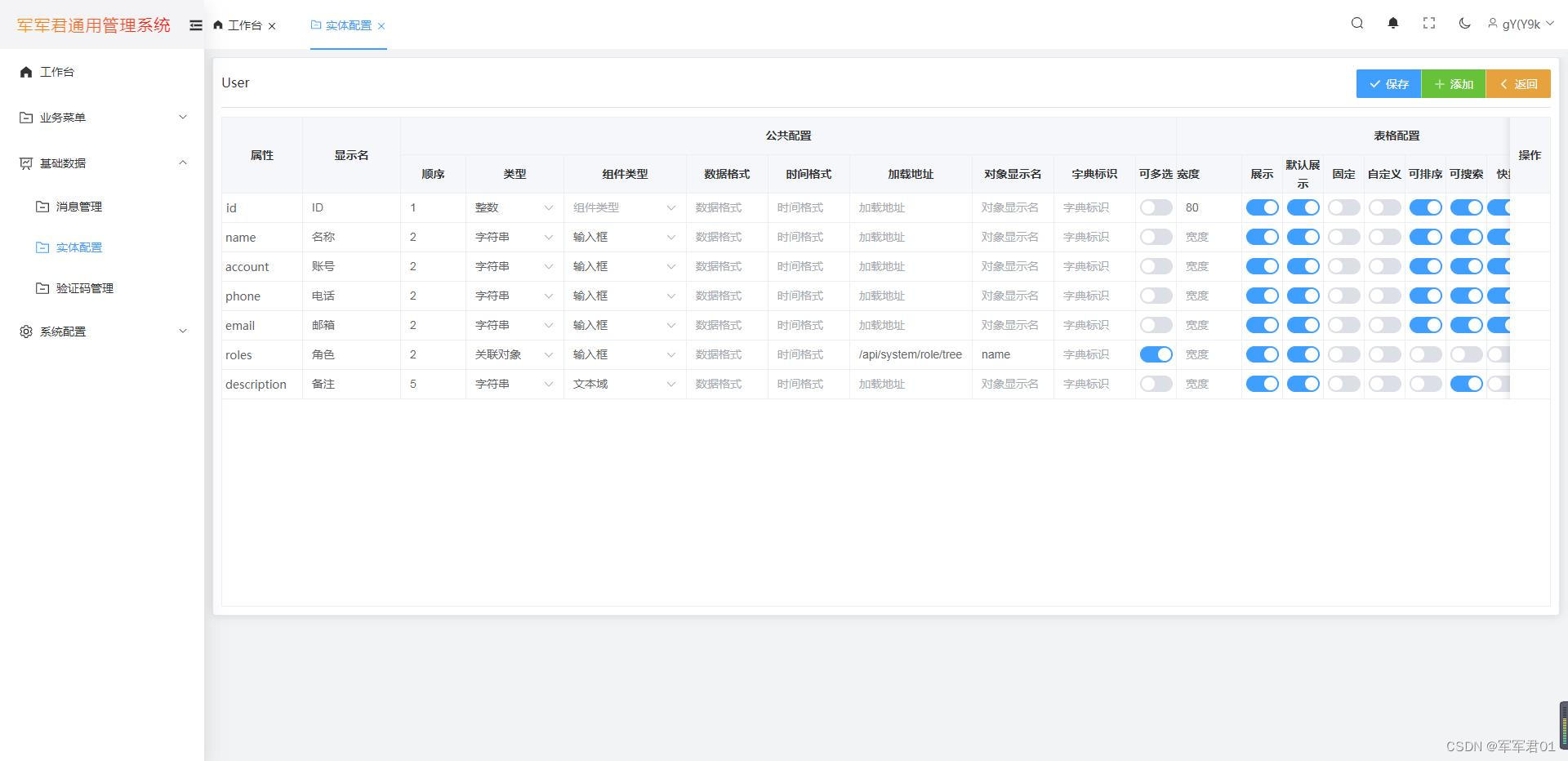Open 验证码管理 menu item
This screenshot has height=761, width=1568.
(x=102, y=288)
